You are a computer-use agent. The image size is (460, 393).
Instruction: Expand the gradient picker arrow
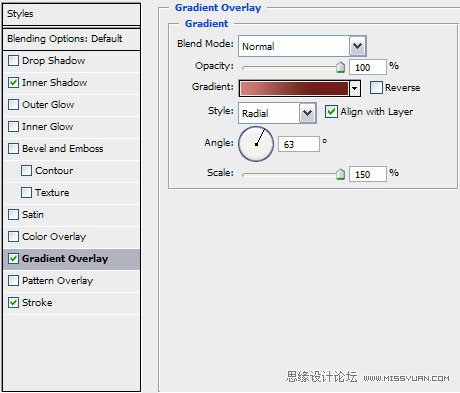pyautogui.click(x=355, y=88)
